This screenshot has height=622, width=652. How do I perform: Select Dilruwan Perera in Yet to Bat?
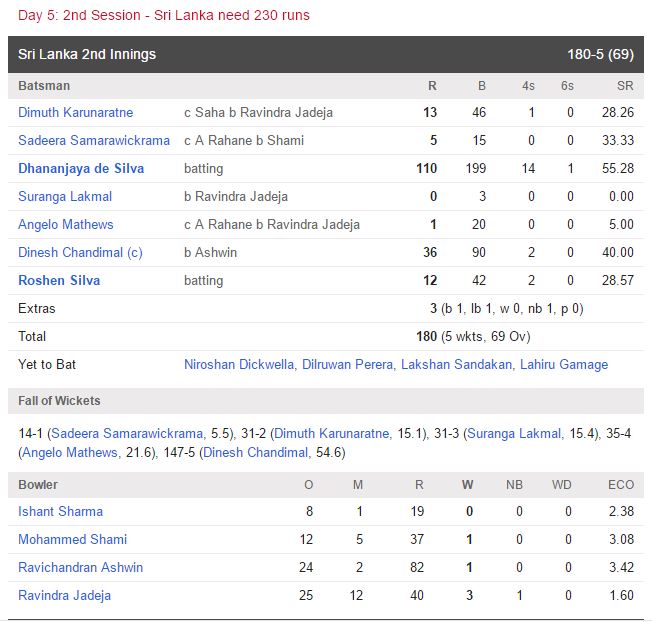346,365
